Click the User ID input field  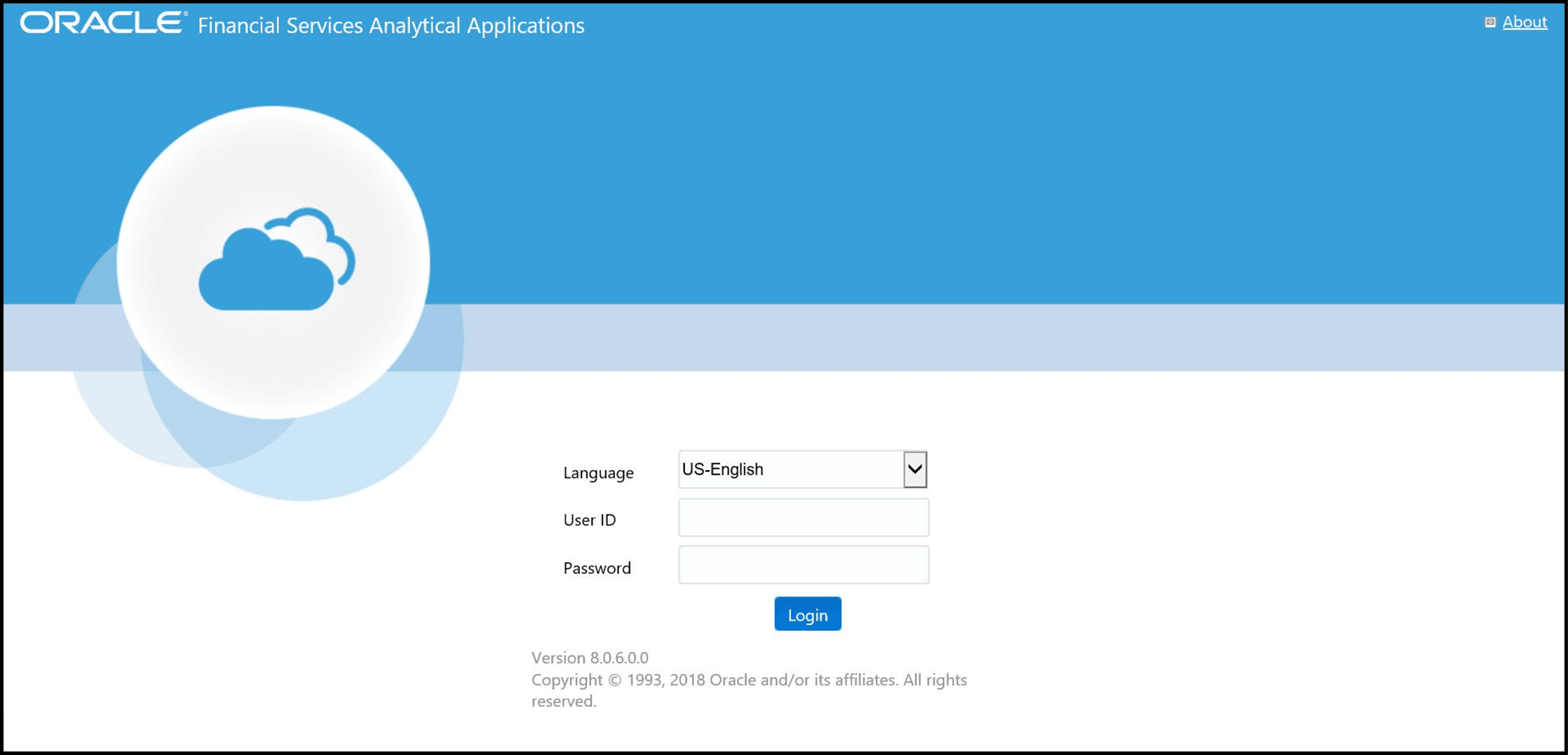(x=804, y=517)
